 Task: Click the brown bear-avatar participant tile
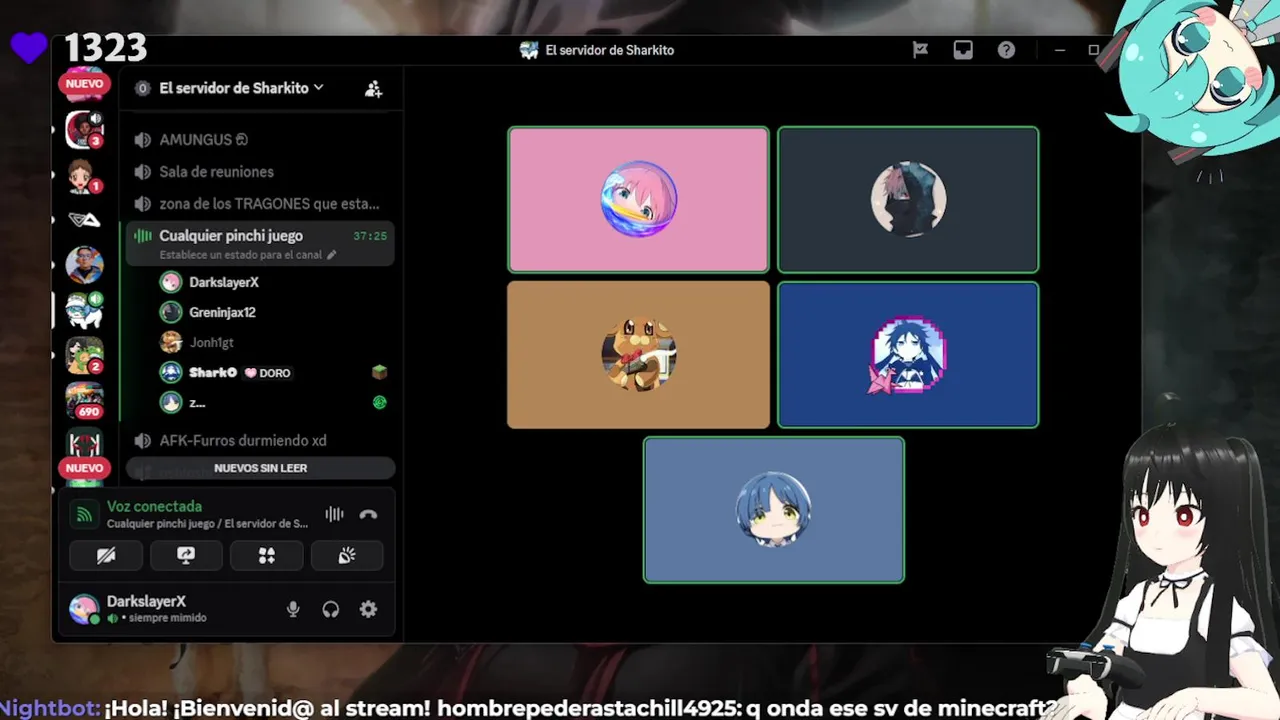638,355
